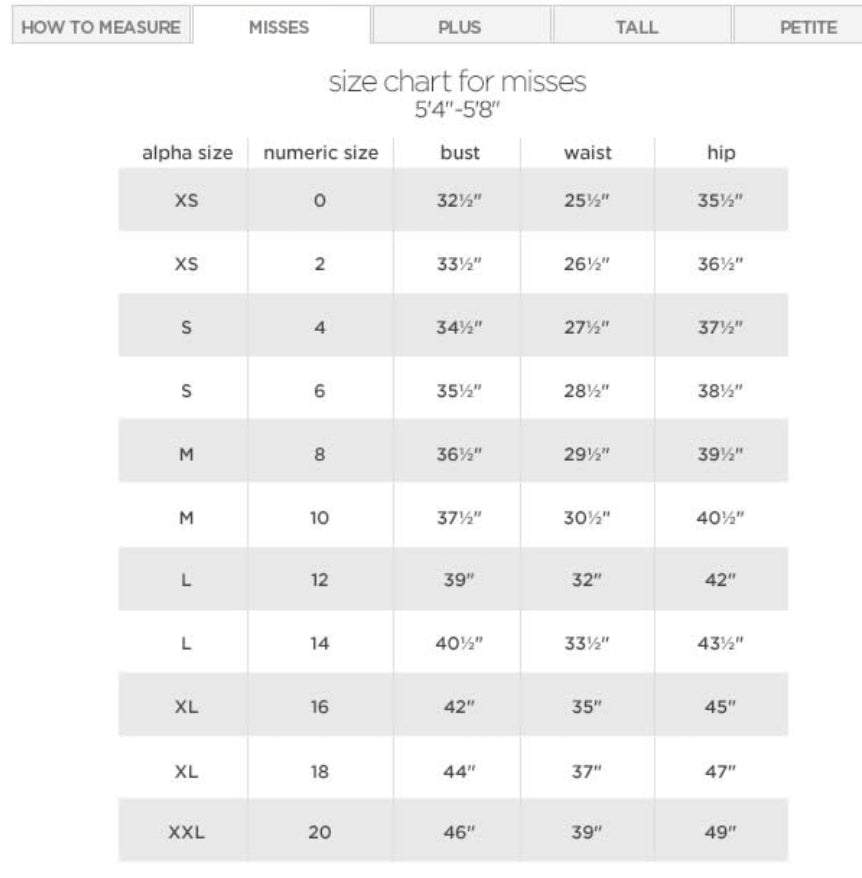
Task: Click numeric size 12 in the table
Action: coord(320,579)
